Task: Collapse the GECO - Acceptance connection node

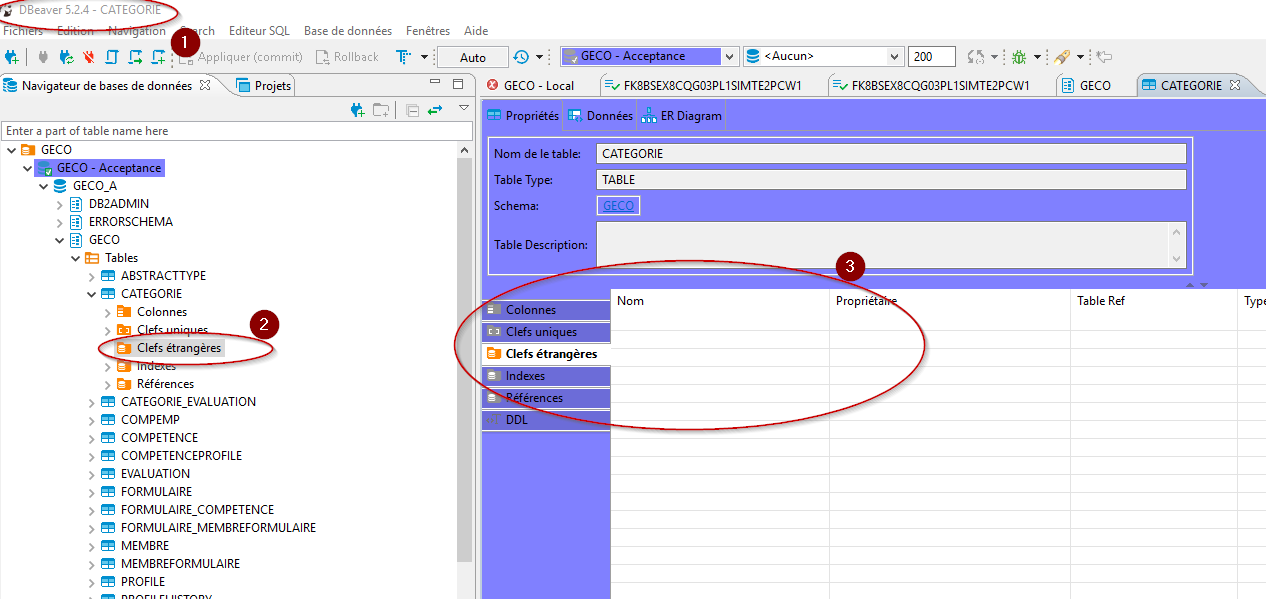Action: click(x=27, y=168)
